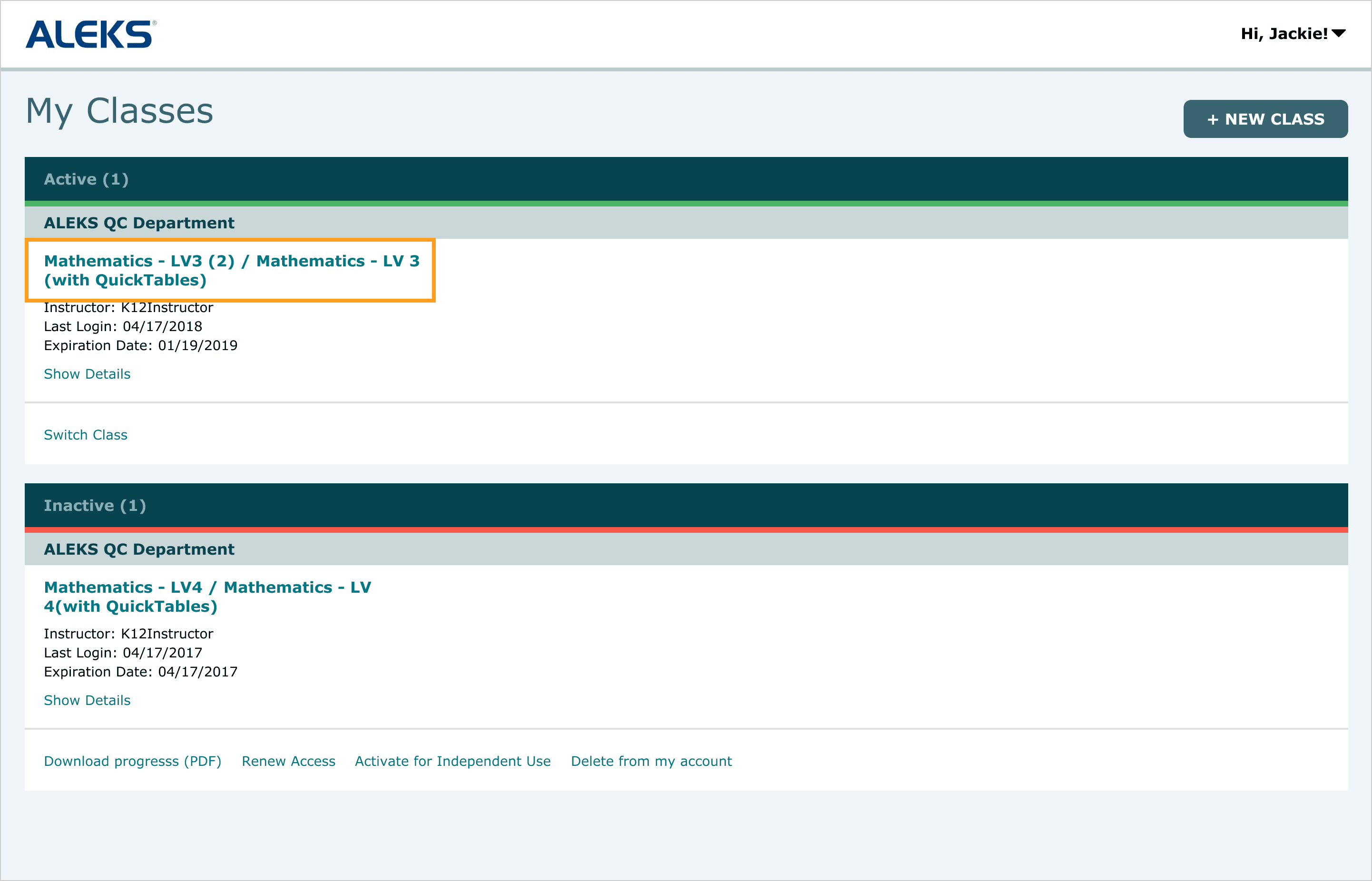Click ALEKS QC Department under Inactive

(x=139, y=549)
